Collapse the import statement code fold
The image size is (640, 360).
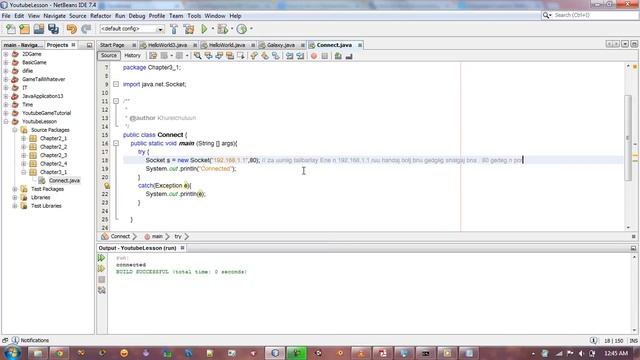(x=116, y=84)
